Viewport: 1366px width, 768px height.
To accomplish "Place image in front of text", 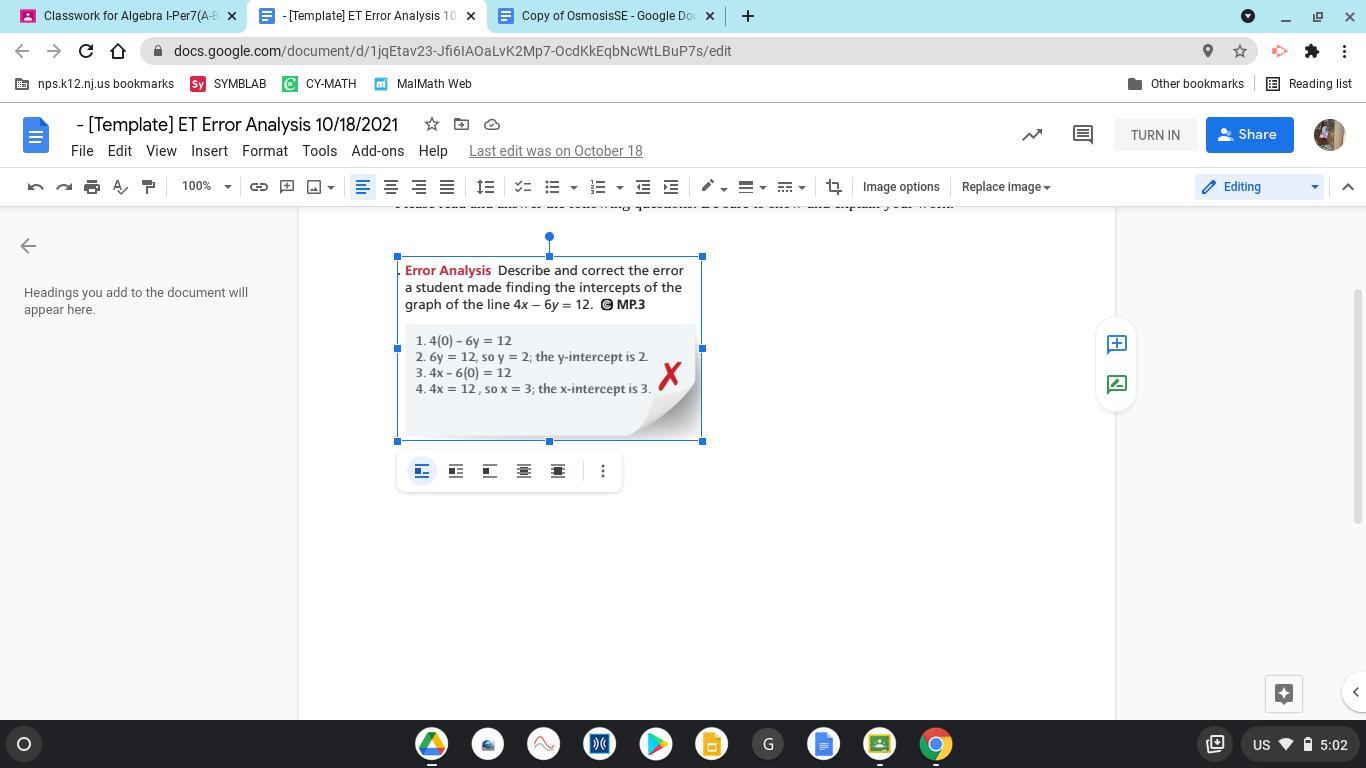I will 558,471.
